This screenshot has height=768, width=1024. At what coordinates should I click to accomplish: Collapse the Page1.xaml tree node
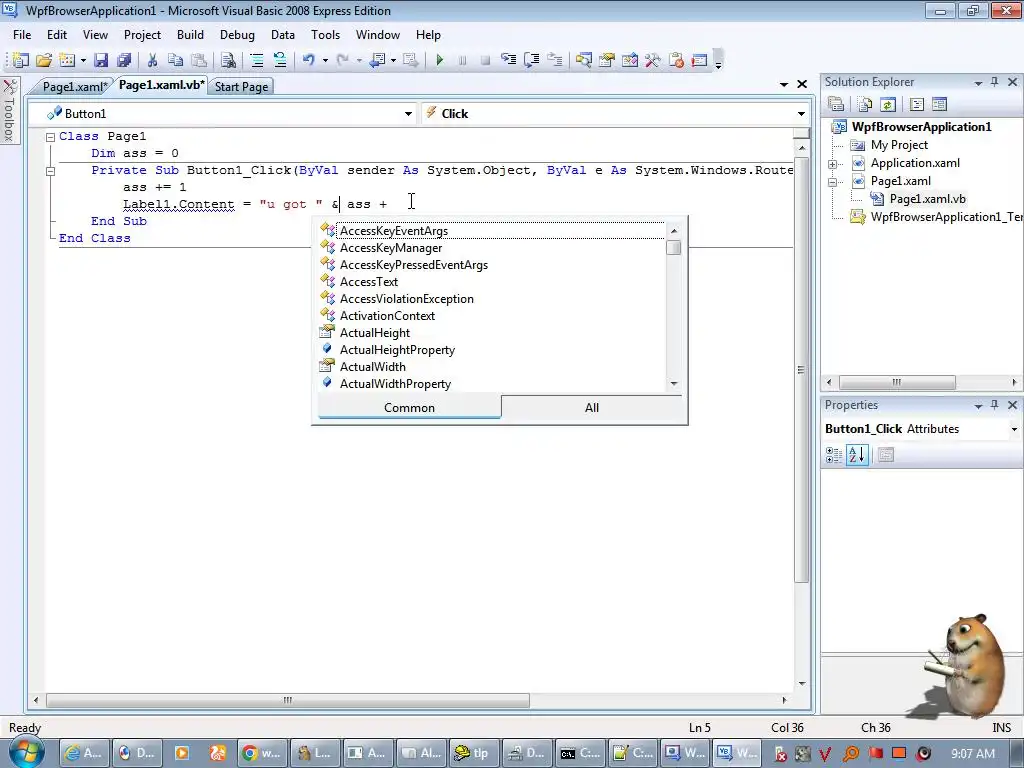(832, 182)
